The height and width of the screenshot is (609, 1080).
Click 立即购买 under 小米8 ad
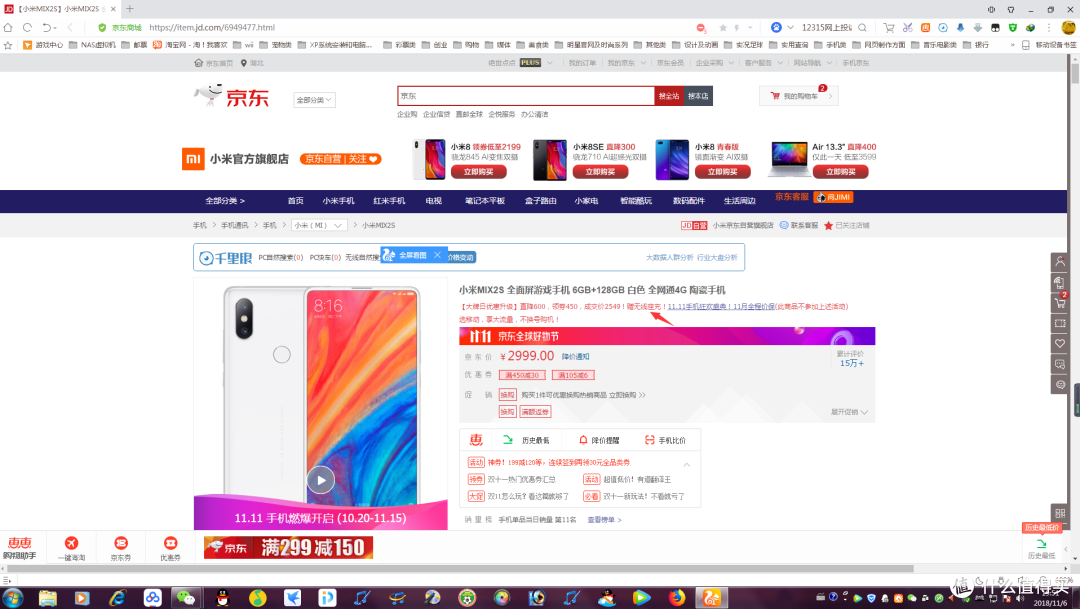[x=479, y=172]
